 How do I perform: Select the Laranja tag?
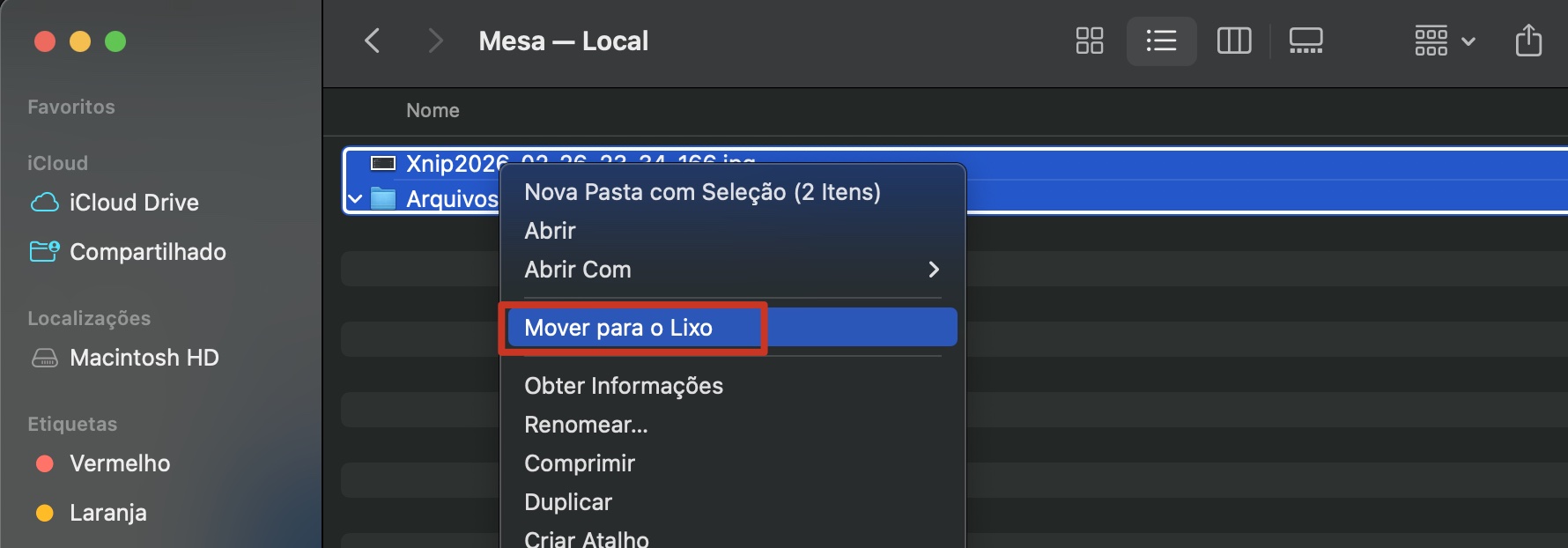click(107, 512)
